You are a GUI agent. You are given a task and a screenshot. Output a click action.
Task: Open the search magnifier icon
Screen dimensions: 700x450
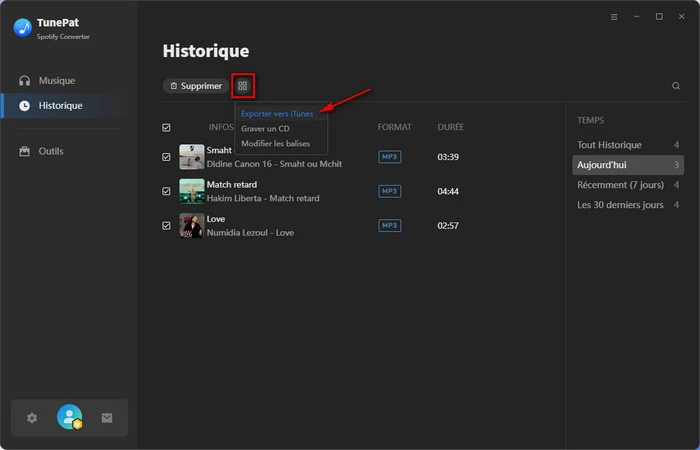click(676, 86)
